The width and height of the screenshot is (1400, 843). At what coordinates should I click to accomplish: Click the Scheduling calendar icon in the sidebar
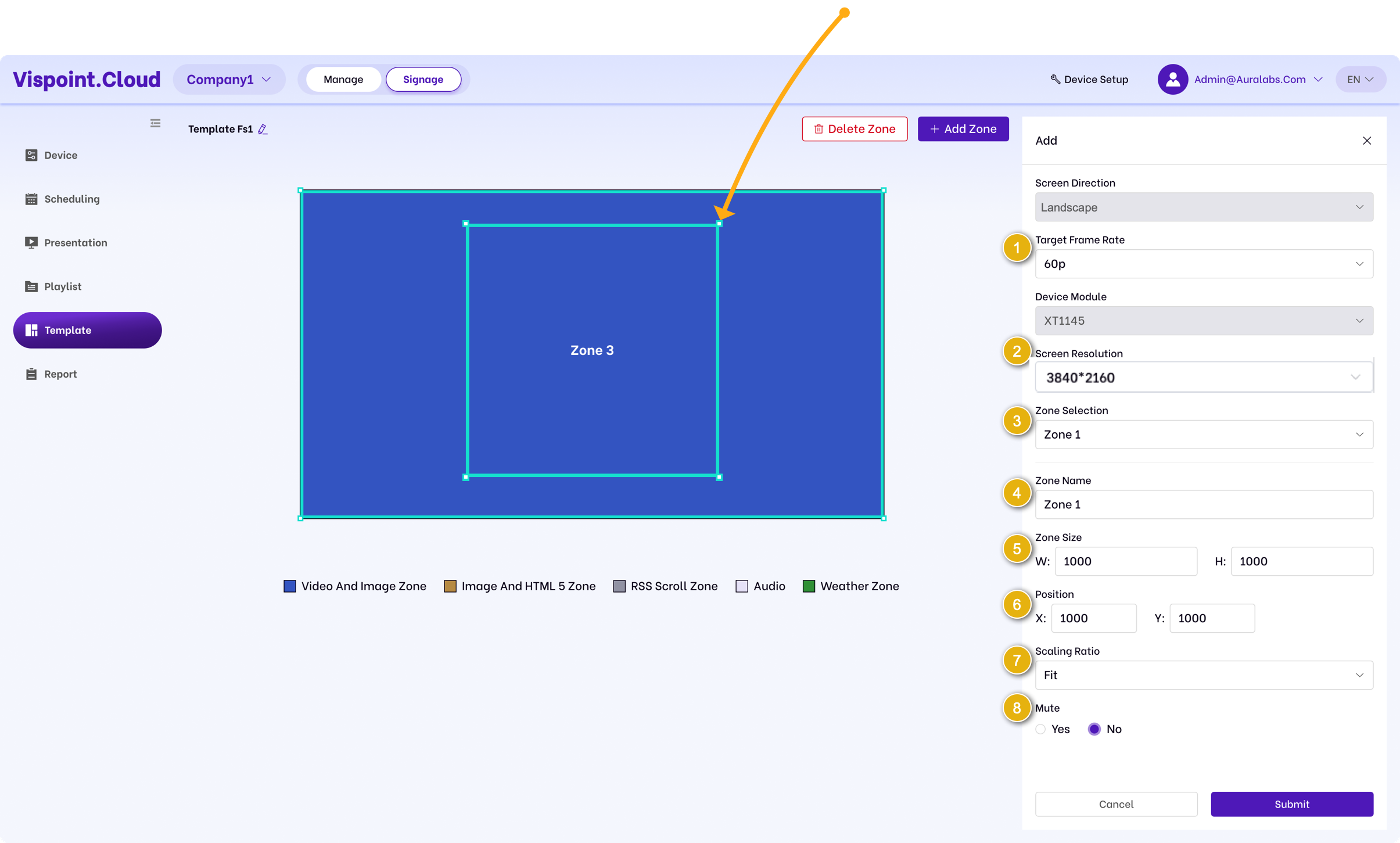[31, 199]
